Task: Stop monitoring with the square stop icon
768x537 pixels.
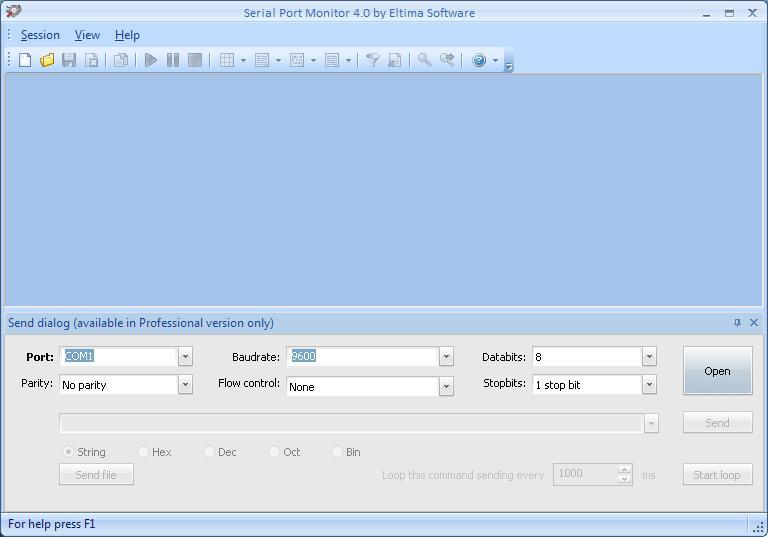Action: click(x=195, y=60)
